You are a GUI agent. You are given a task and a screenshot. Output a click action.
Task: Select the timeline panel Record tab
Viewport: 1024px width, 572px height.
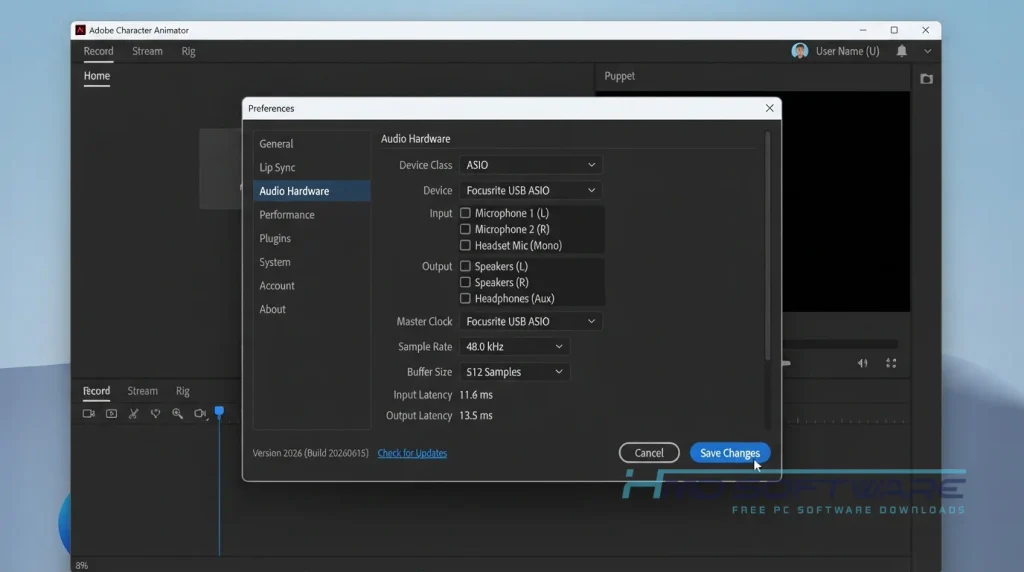97,390
